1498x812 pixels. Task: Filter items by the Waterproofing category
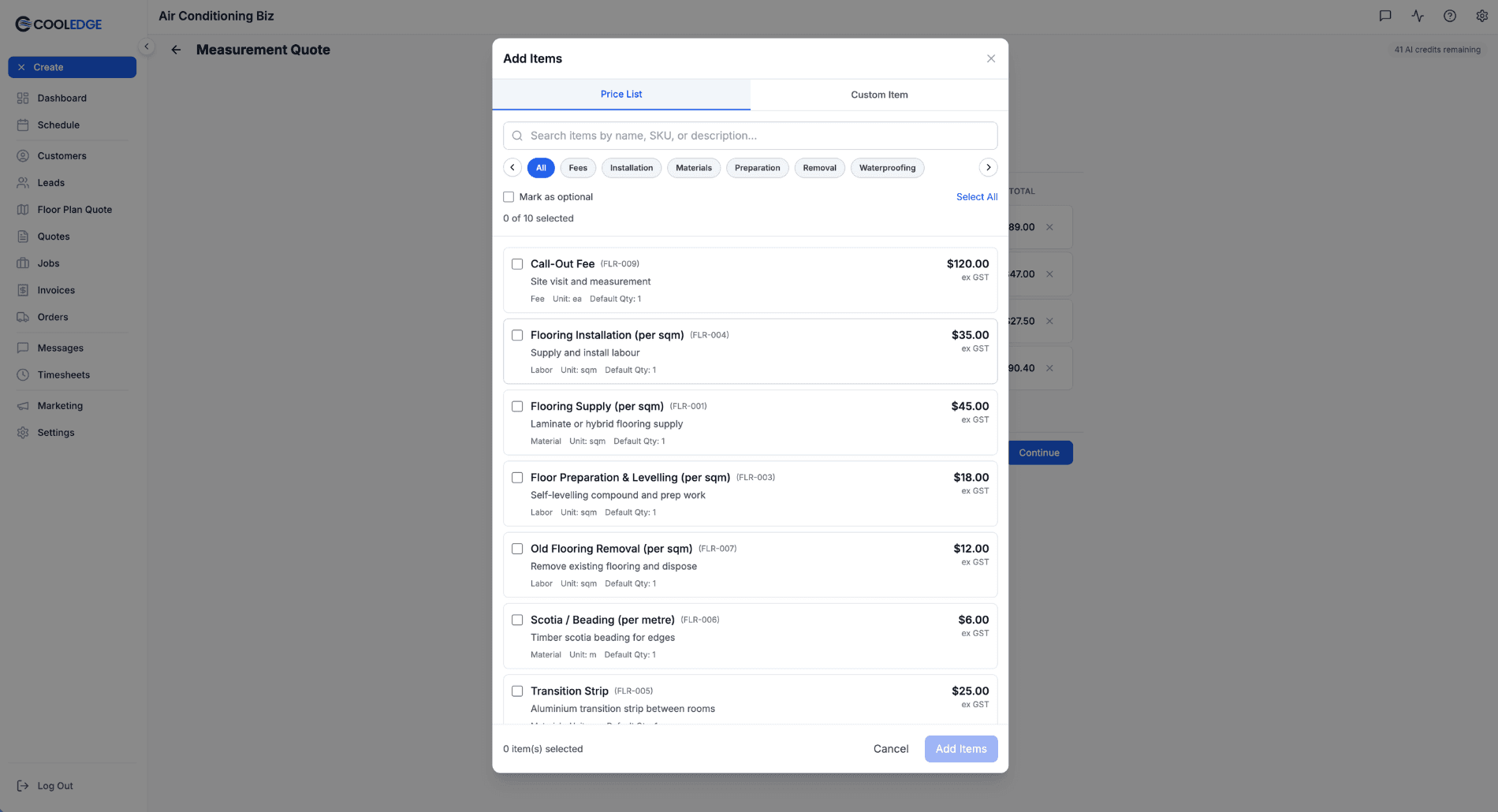click(887, 168)
